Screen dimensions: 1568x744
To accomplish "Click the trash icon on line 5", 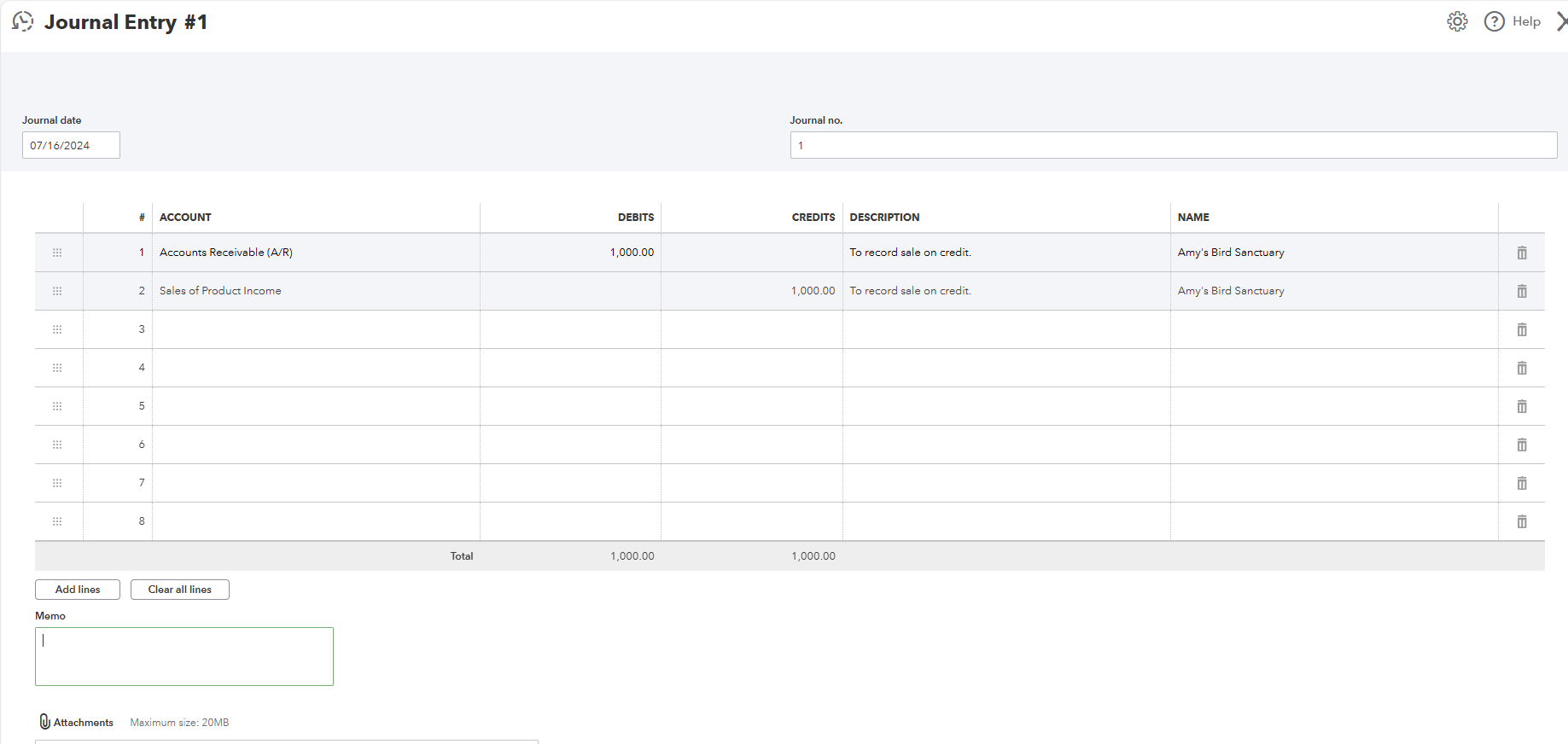I will click(1521, 406).
